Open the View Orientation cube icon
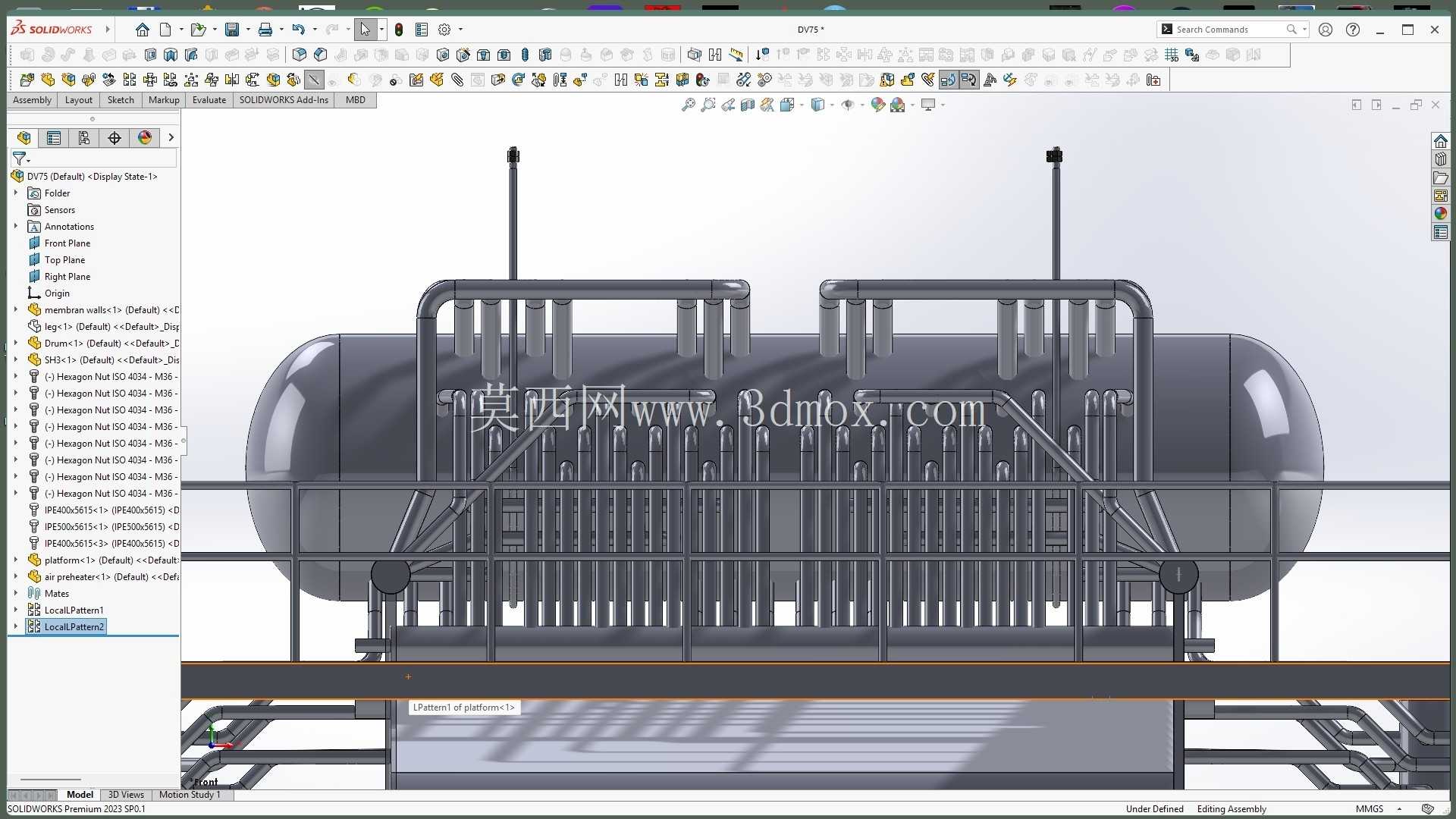1456x819 pixels. pyautogui.click(x=786, y=105)
